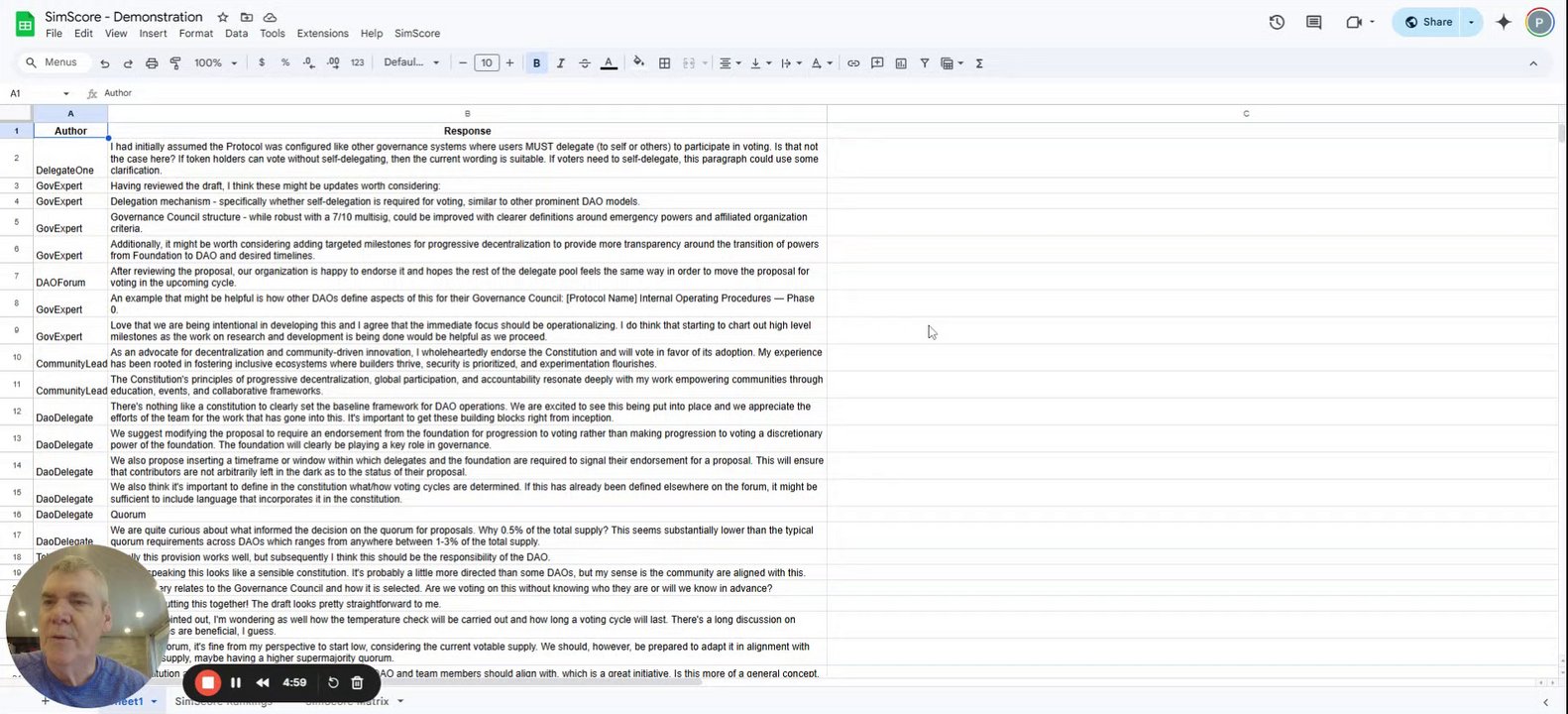Image resolution: width=1568 pixels, height=714 pixels.
Task: Open the version history clock icon
Action: point(1277,22)
